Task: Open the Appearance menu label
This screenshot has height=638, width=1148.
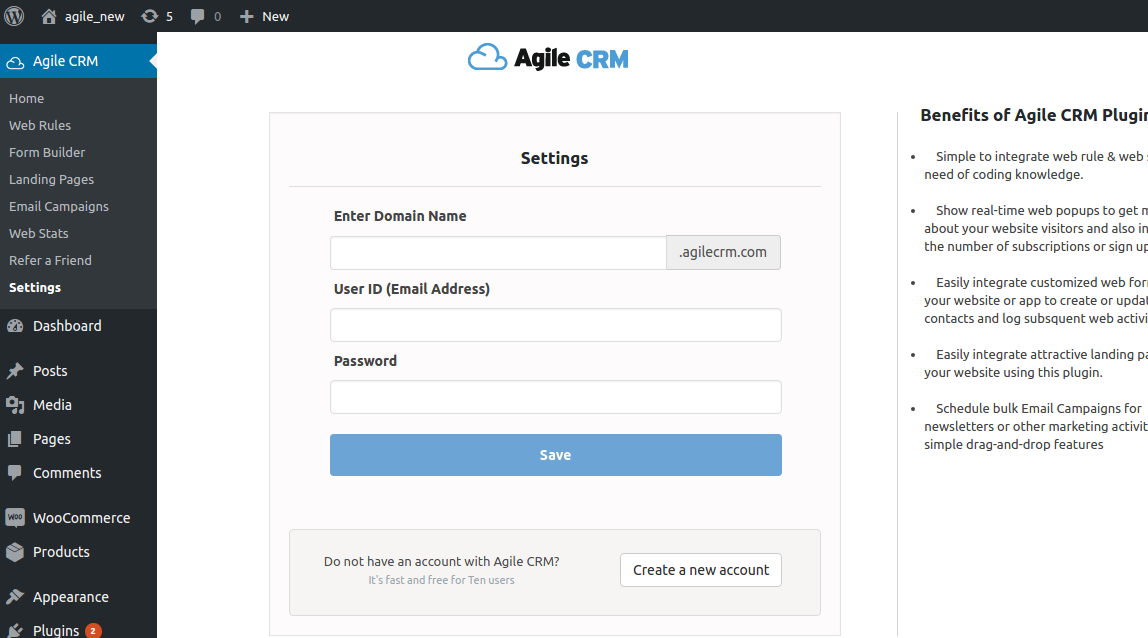Action: point(71,597)
